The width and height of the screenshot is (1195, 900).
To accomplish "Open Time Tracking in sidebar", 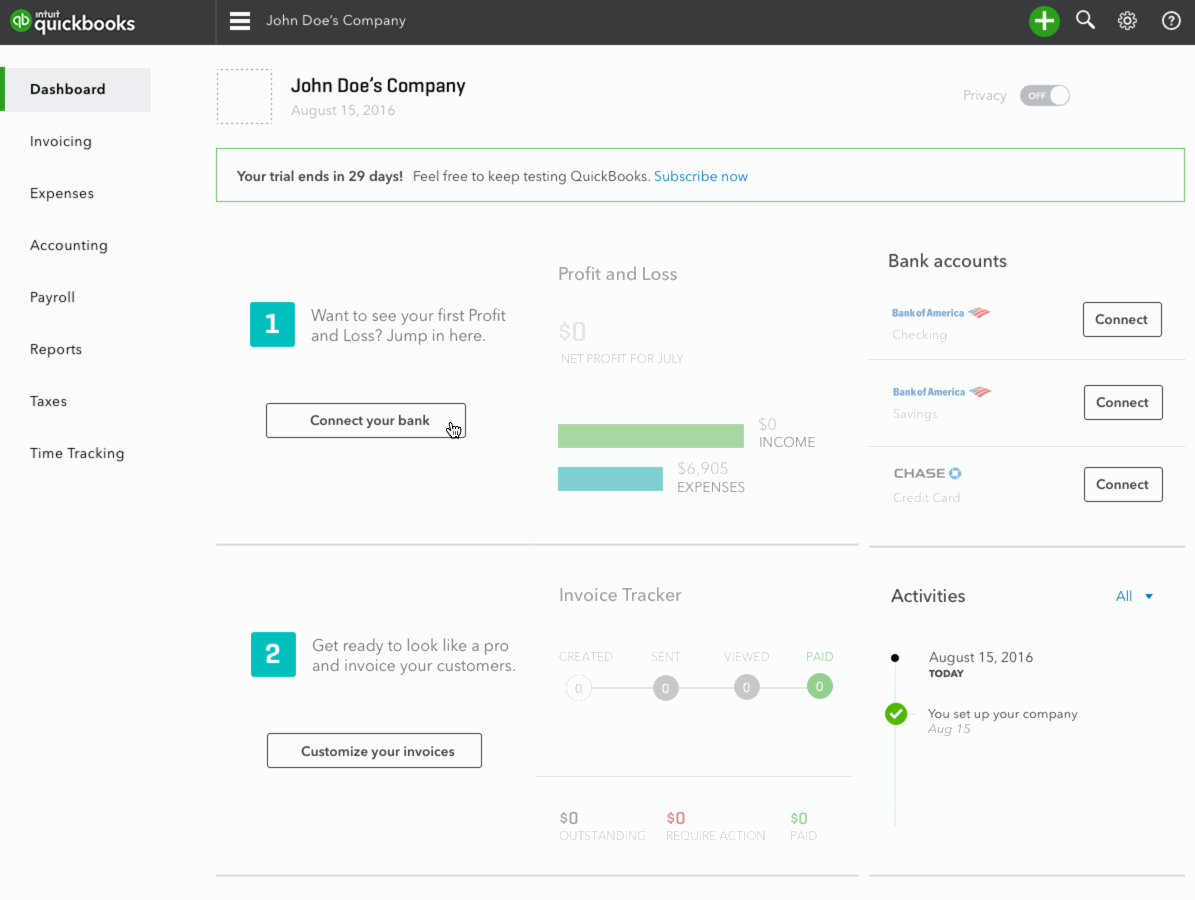I will 77,453.
